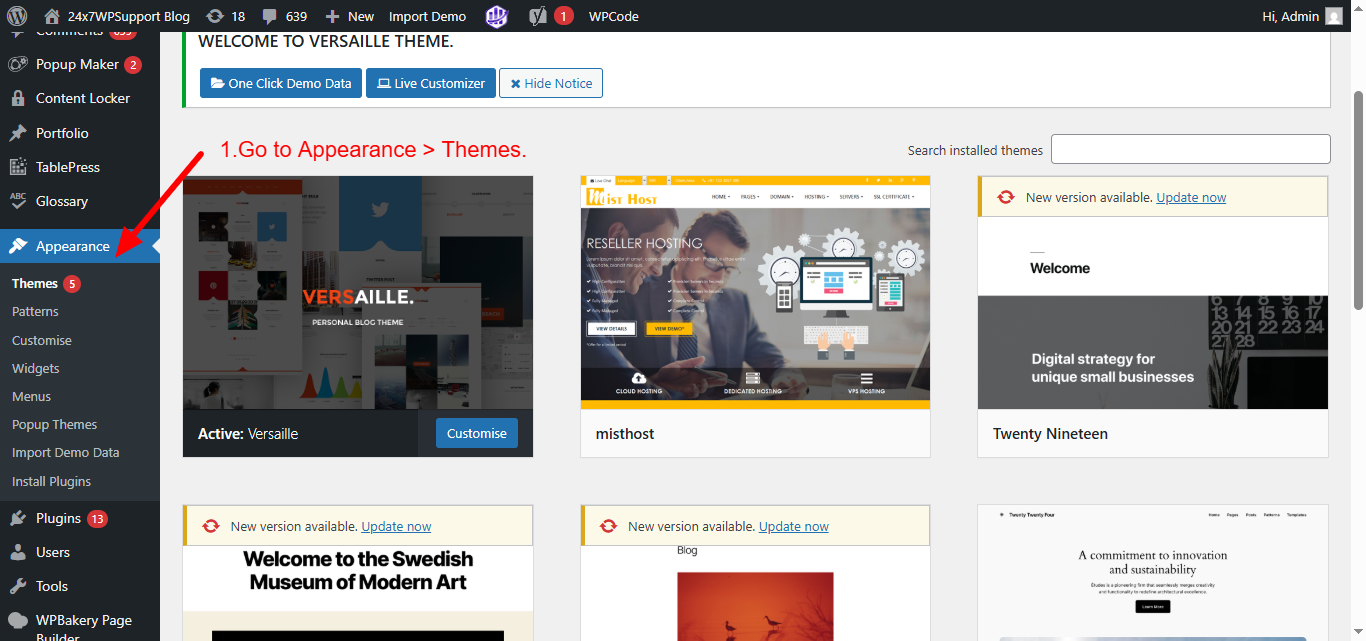Click the Admin avatar image
The height and width of the screenshot is (641, 1366).
click(x=1334, y=16)
